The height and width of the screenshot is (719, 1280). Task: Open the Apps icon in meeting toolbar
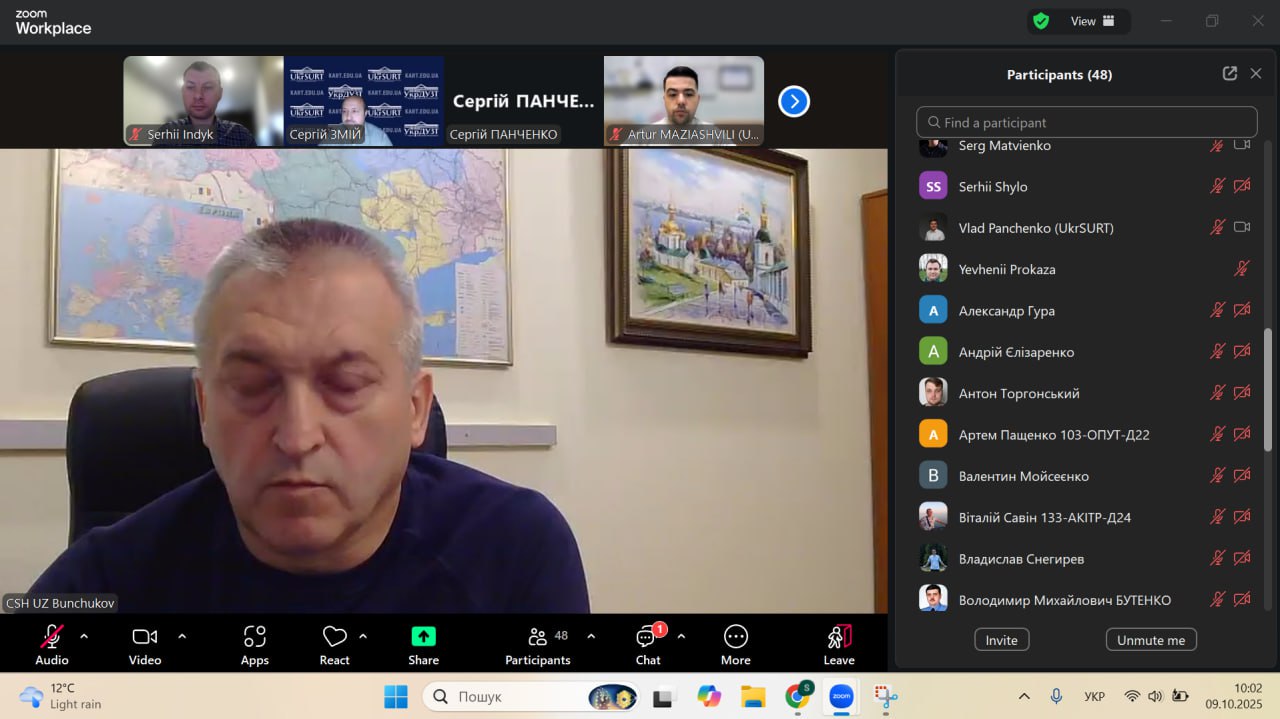[254, 637]
